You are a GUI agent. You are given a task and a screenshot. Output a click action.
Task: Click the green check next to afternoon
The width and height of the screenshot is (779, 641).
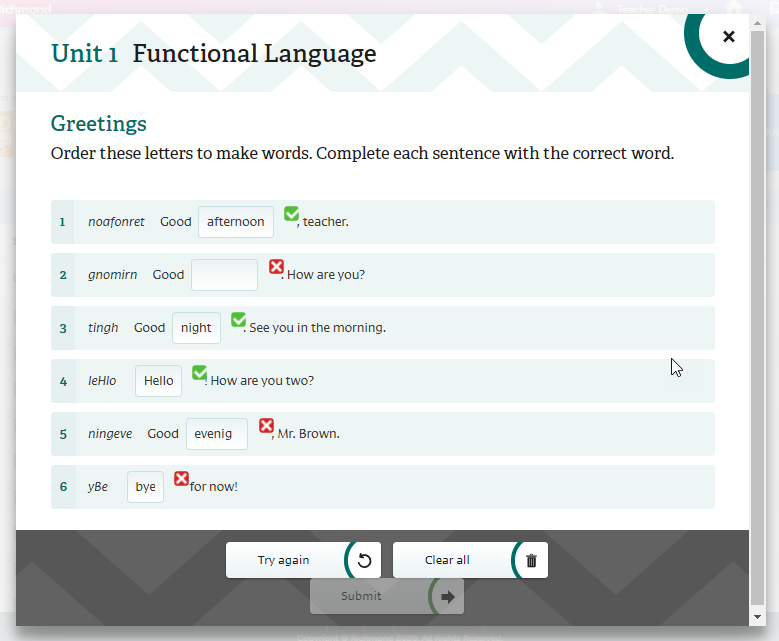[291, 213]
